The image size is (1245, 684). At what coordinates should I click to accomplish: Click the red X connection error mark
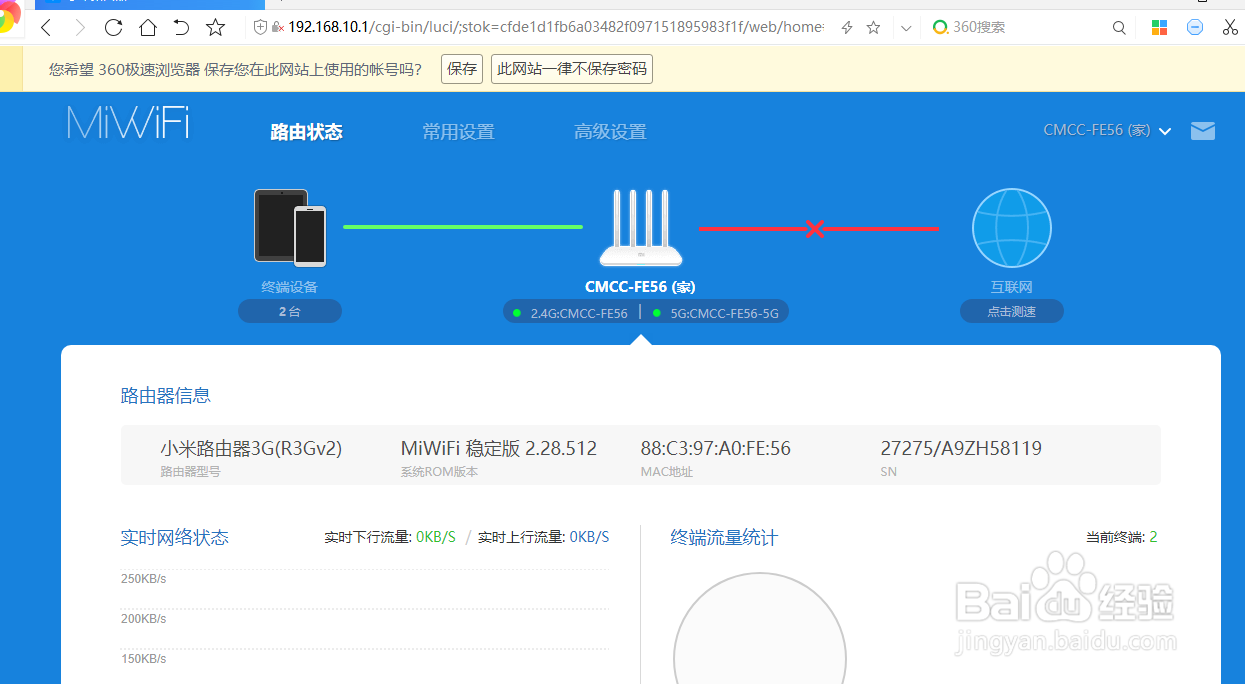[814, 229]
